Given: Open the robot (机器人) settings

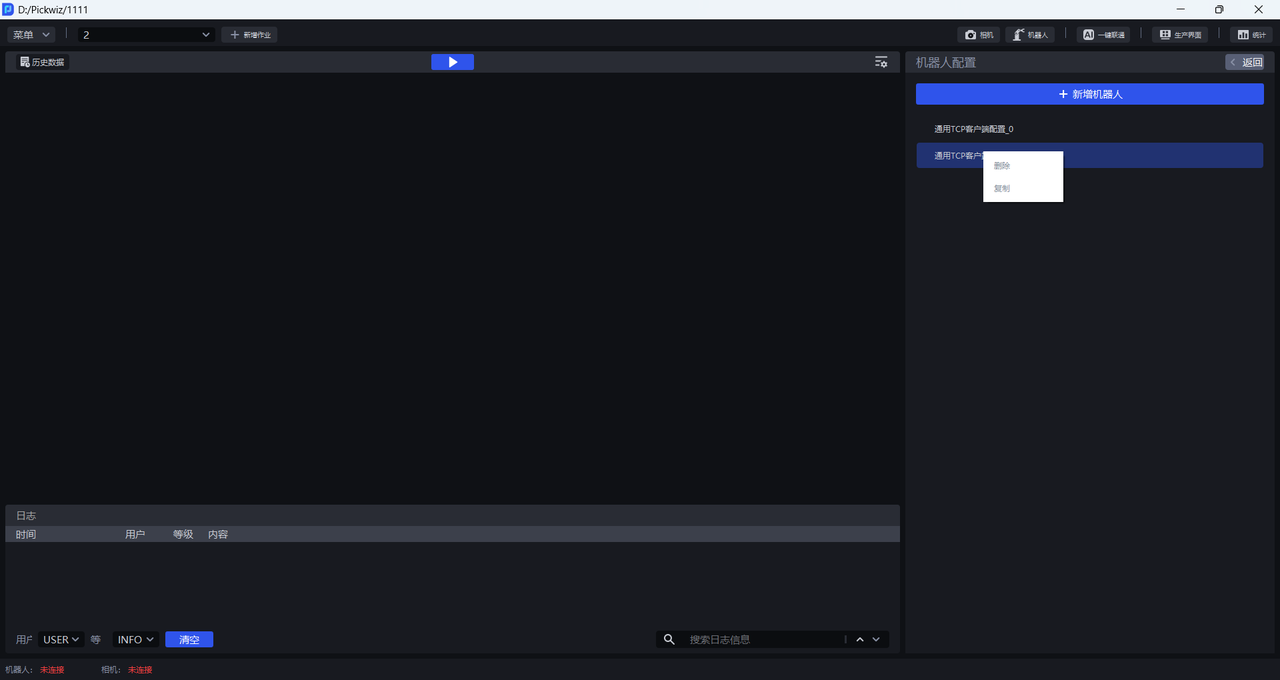Looking at the screenshot, I should pyautogui.click(x=1030, y=35).
